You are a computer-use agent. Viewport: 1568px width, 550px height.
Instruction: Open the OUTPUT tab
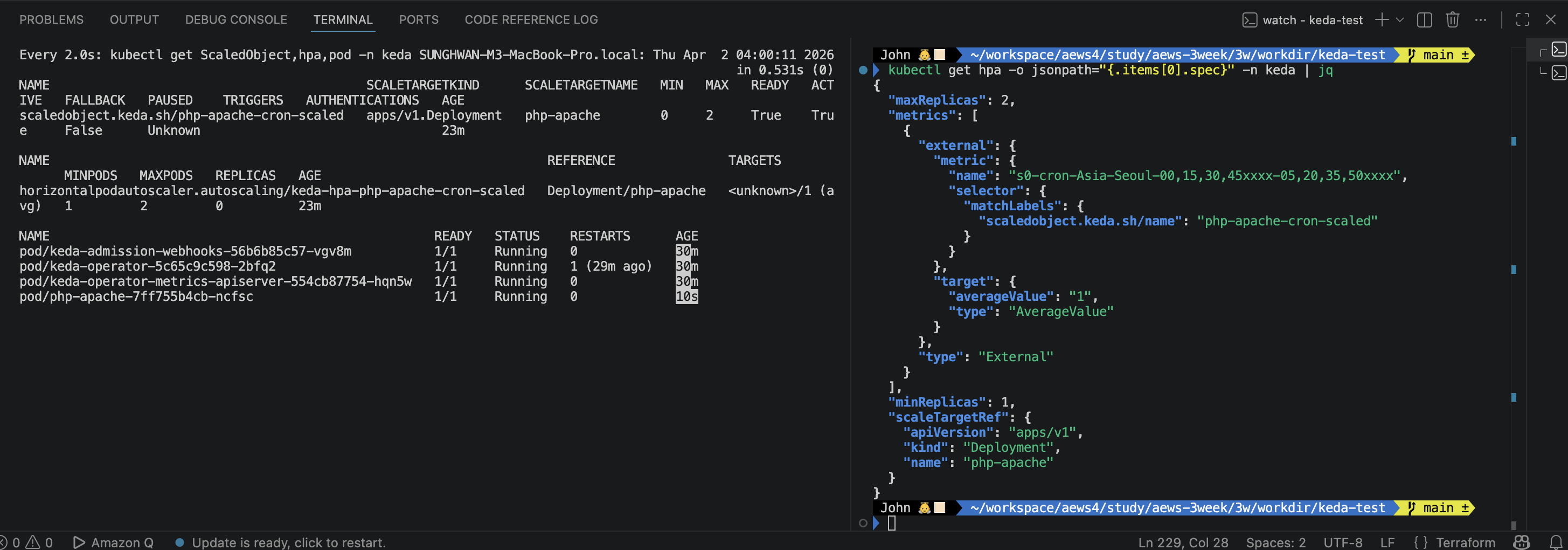coord(134,19)
